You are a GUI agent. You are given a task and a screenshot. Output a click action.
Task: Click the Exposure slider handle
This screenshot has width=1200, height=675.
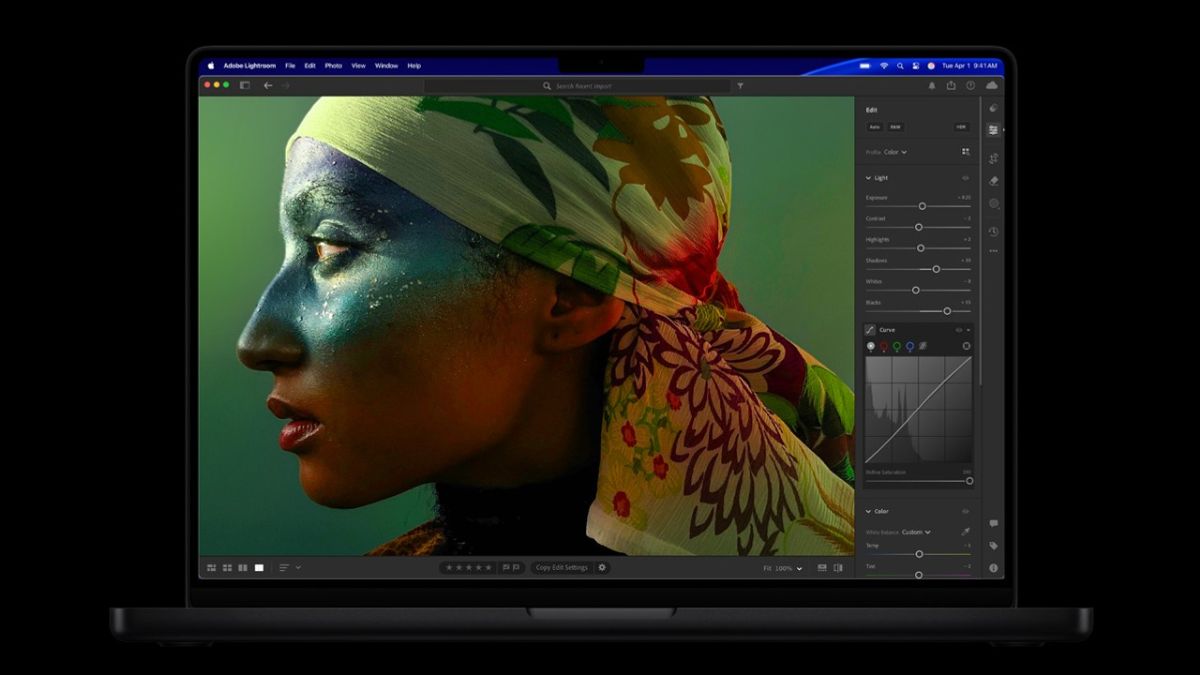coord(922,206)
